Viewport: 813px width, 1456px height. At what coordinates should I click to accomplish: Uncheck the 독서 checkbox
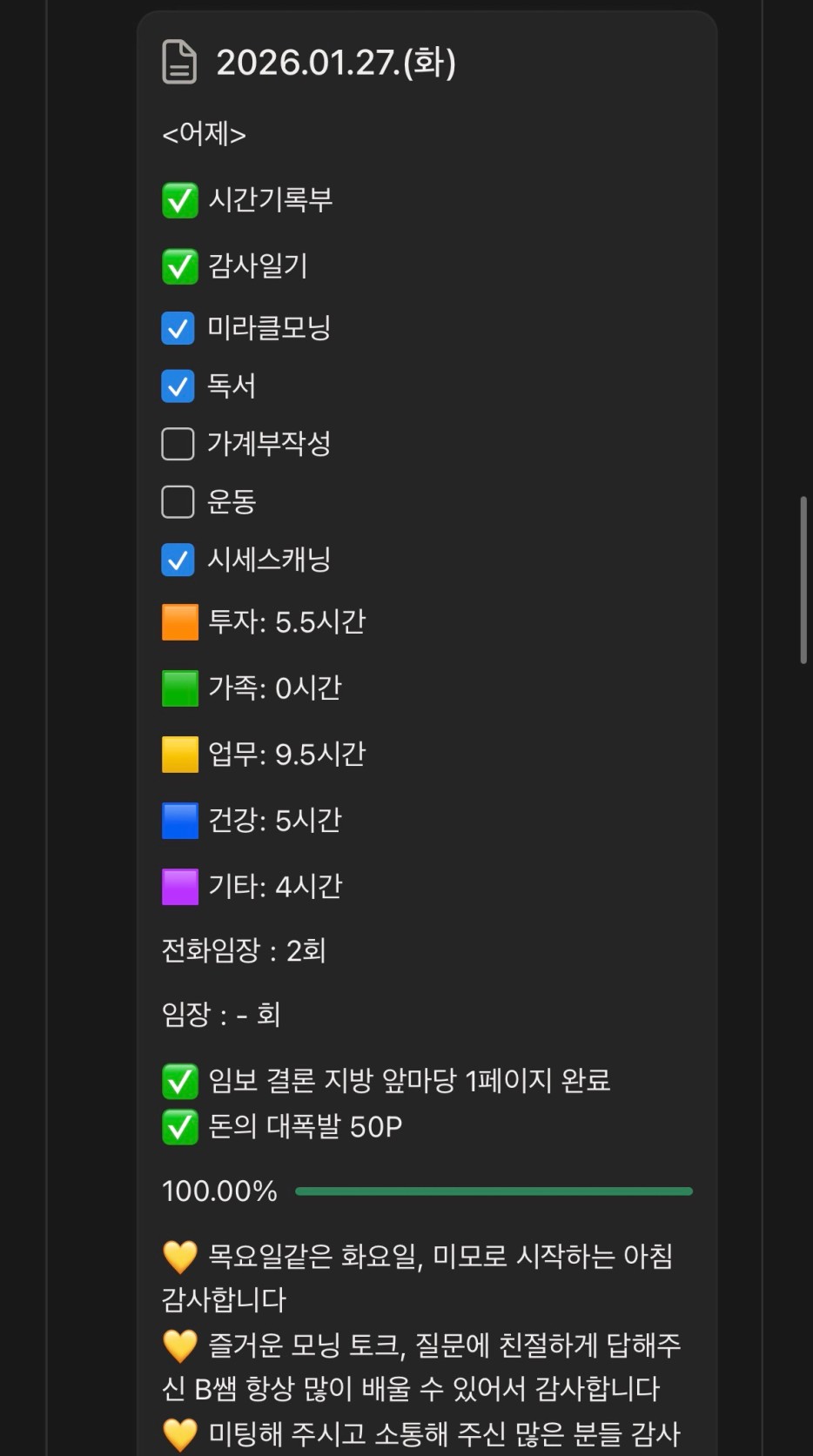click(178, 386)
